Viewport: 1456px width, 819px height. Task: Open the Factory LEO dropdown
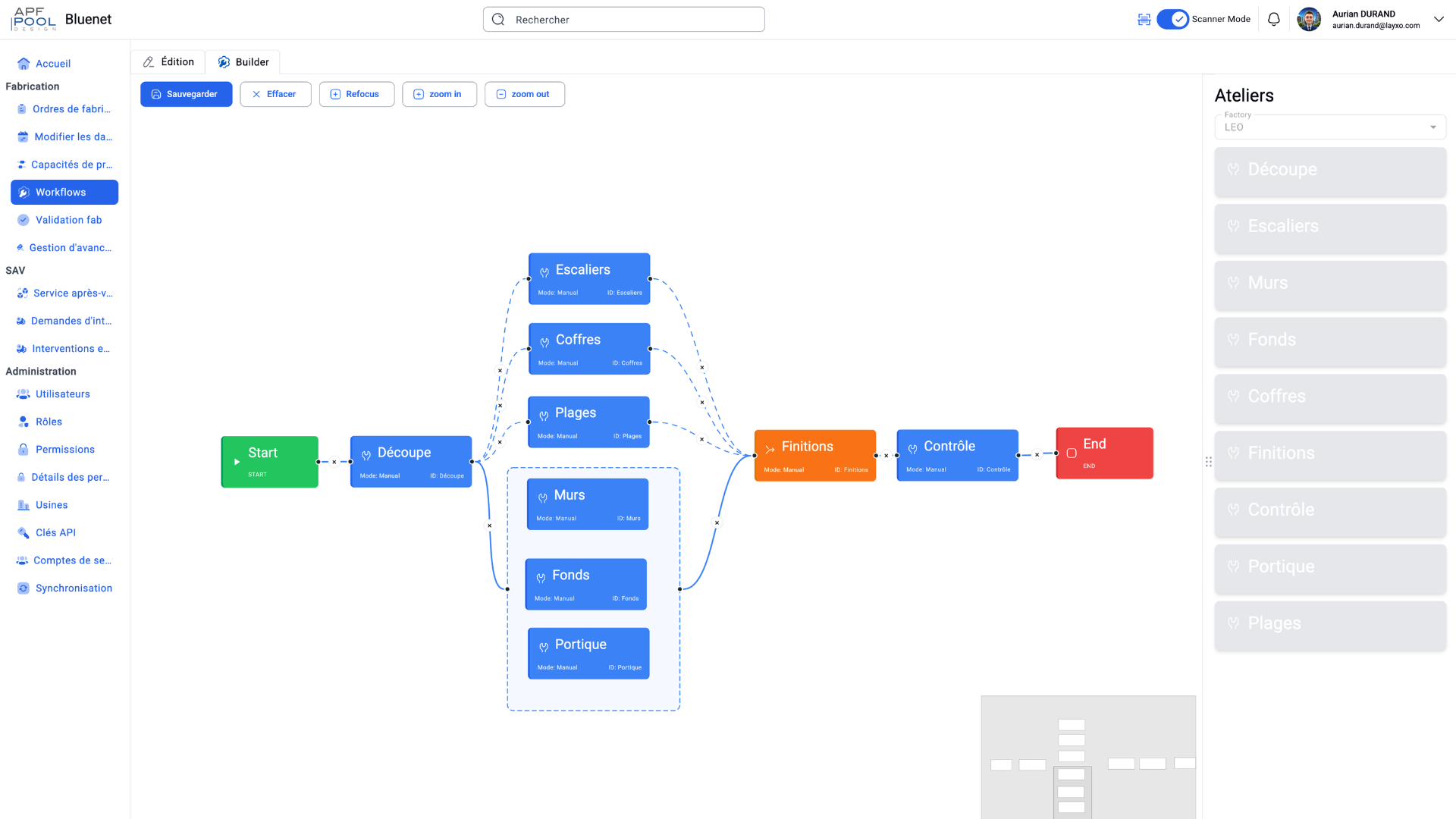[x=1330, y=127]
